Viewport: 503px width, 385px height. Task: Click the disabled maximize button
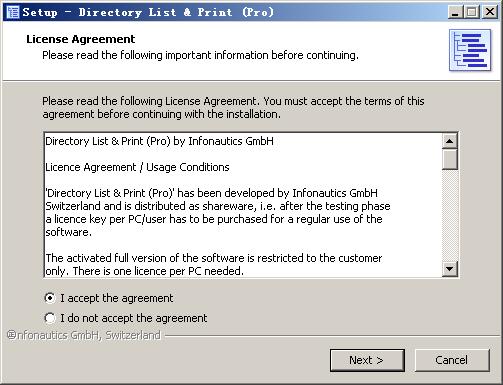[x=472, y=12]
